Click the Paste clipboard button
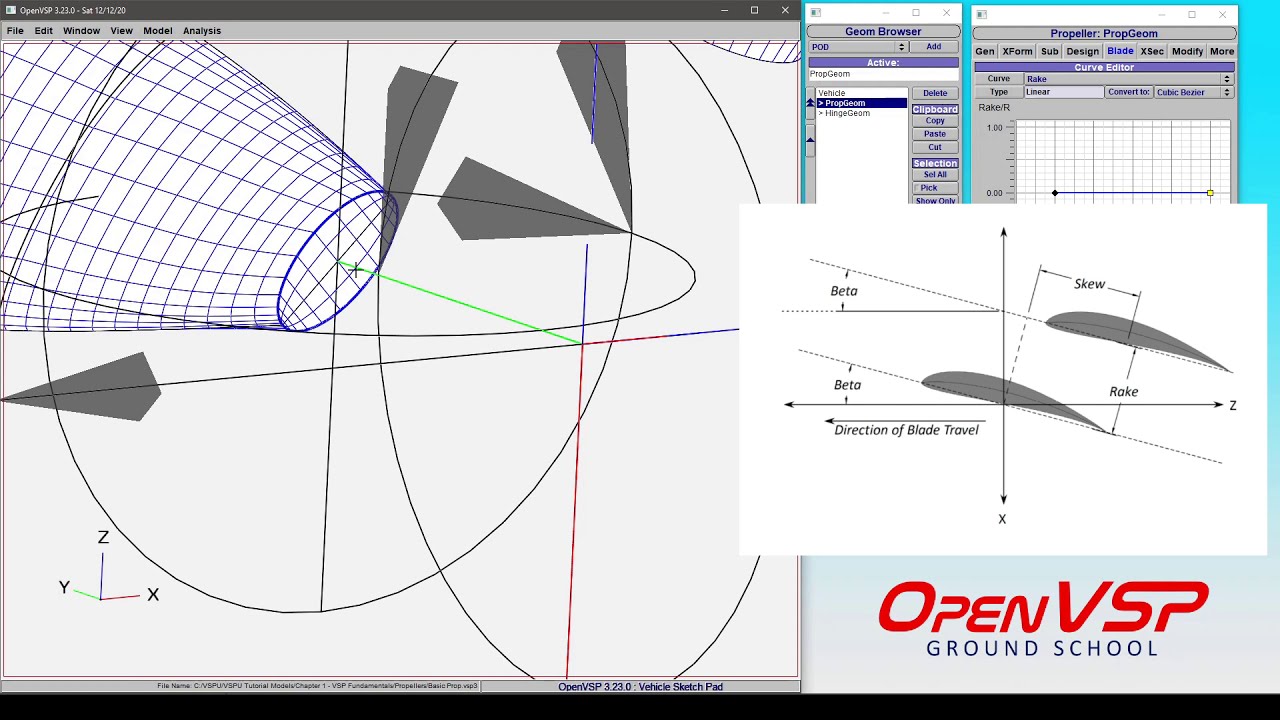This screenshot has width=1280, height=720. click(x=935, y=134)
